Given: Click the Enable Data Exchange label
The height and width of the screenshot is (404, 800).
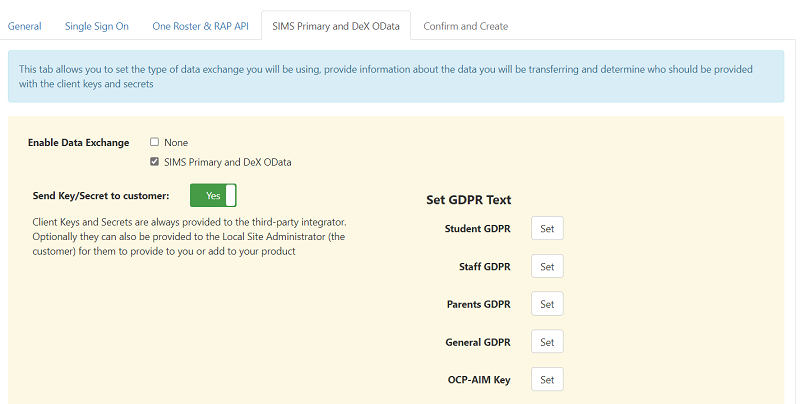Looking at the screenshot, I should [81, 143].
